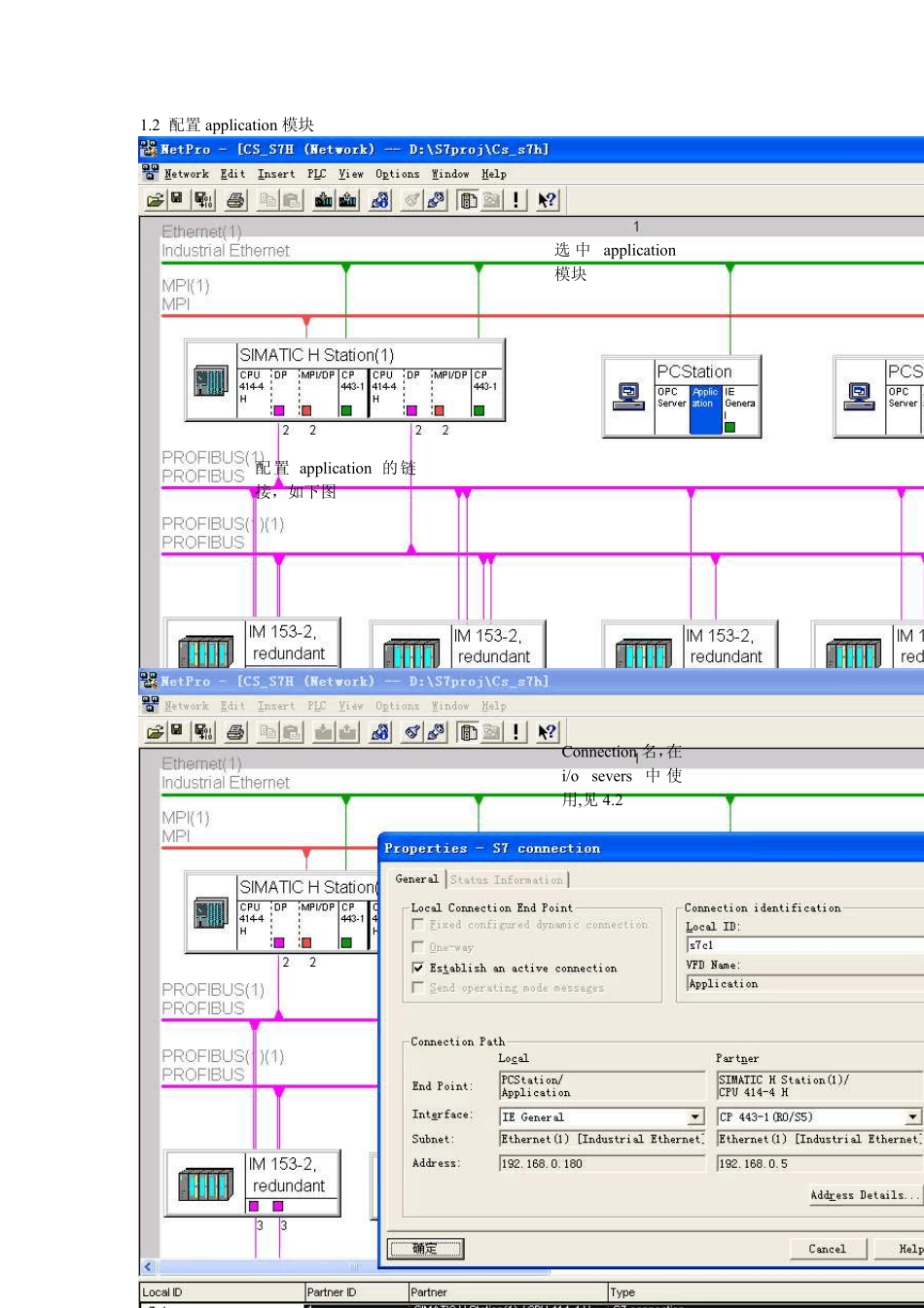Toggle Send operating mode messages checkbox
The image size is (924, 1308).
(x=418, y=987)
